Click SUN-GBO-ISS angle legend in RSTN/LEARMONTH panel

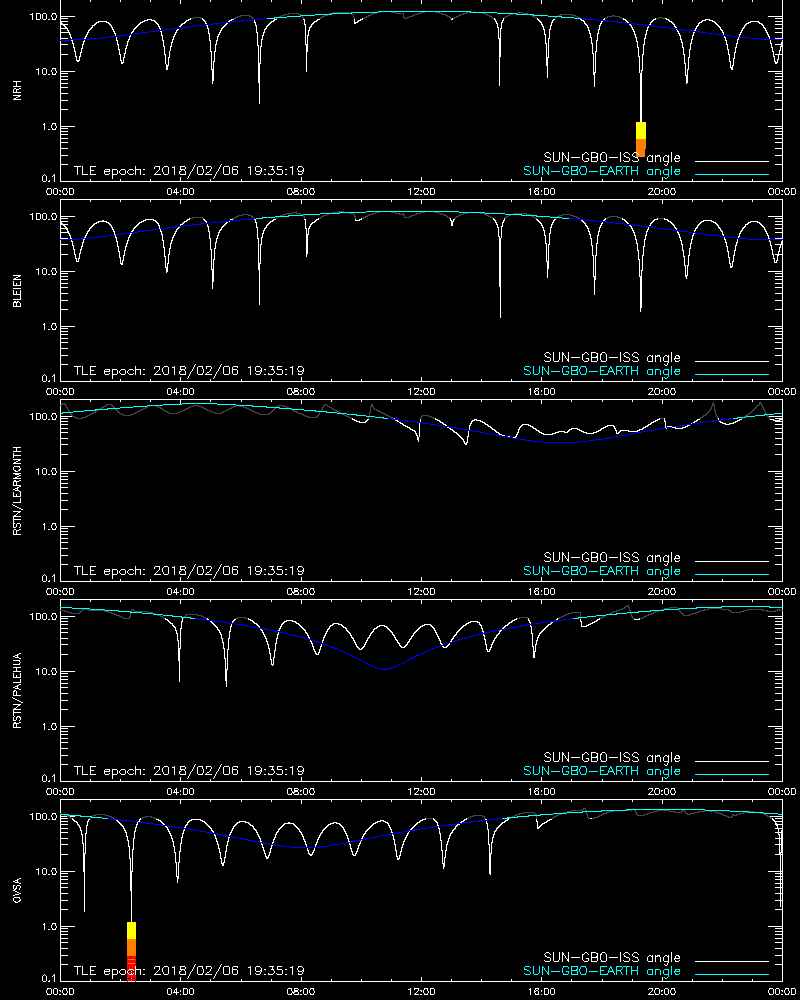point(612,557)
